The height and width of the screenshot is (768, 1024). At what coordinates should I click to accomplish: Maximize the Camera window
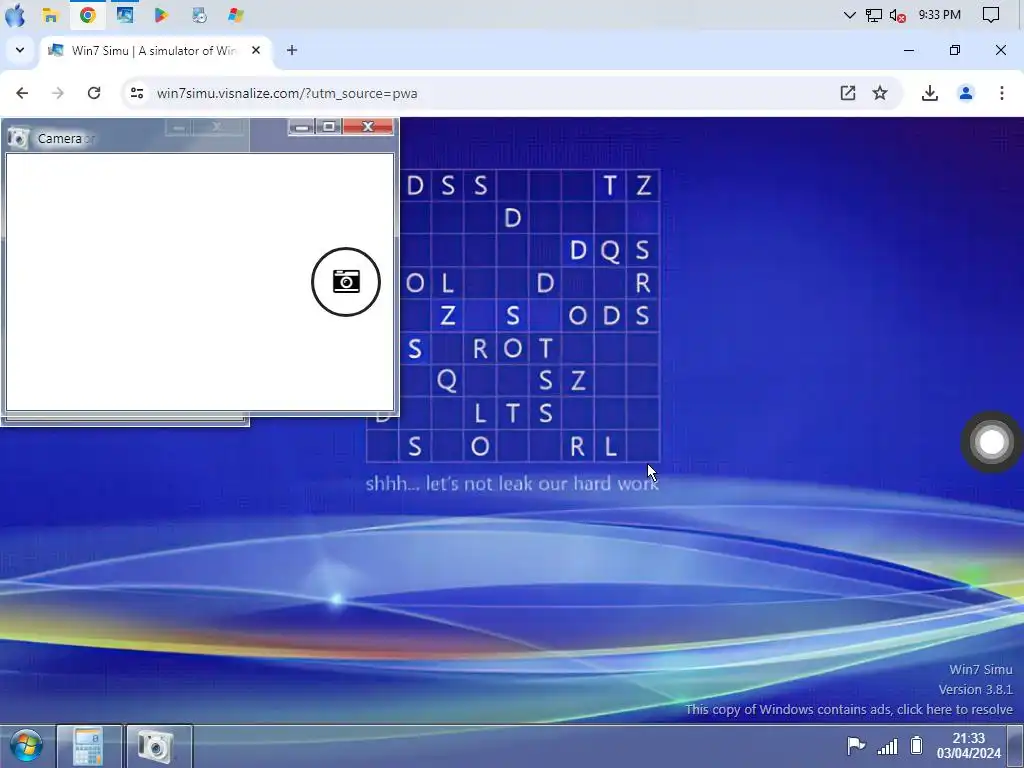(328, 126)
